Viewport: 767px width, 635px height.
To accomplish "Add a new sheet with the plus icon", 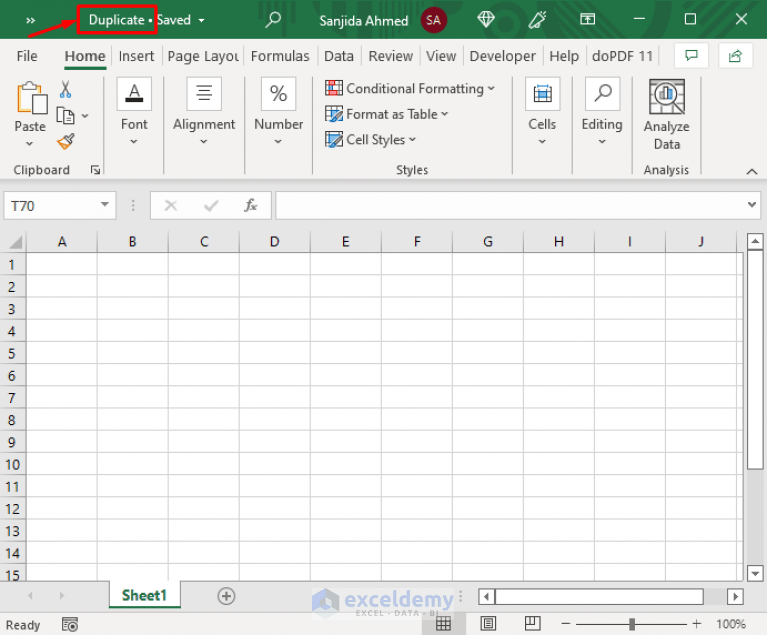I will [226, 596].
